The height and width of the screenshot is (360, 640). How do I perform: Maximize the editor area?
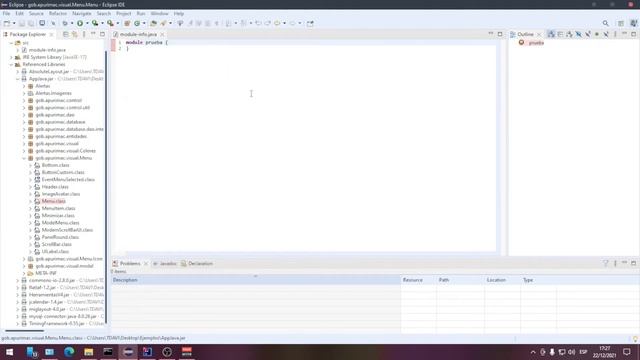pyautogui.click(x=500, y=34)
